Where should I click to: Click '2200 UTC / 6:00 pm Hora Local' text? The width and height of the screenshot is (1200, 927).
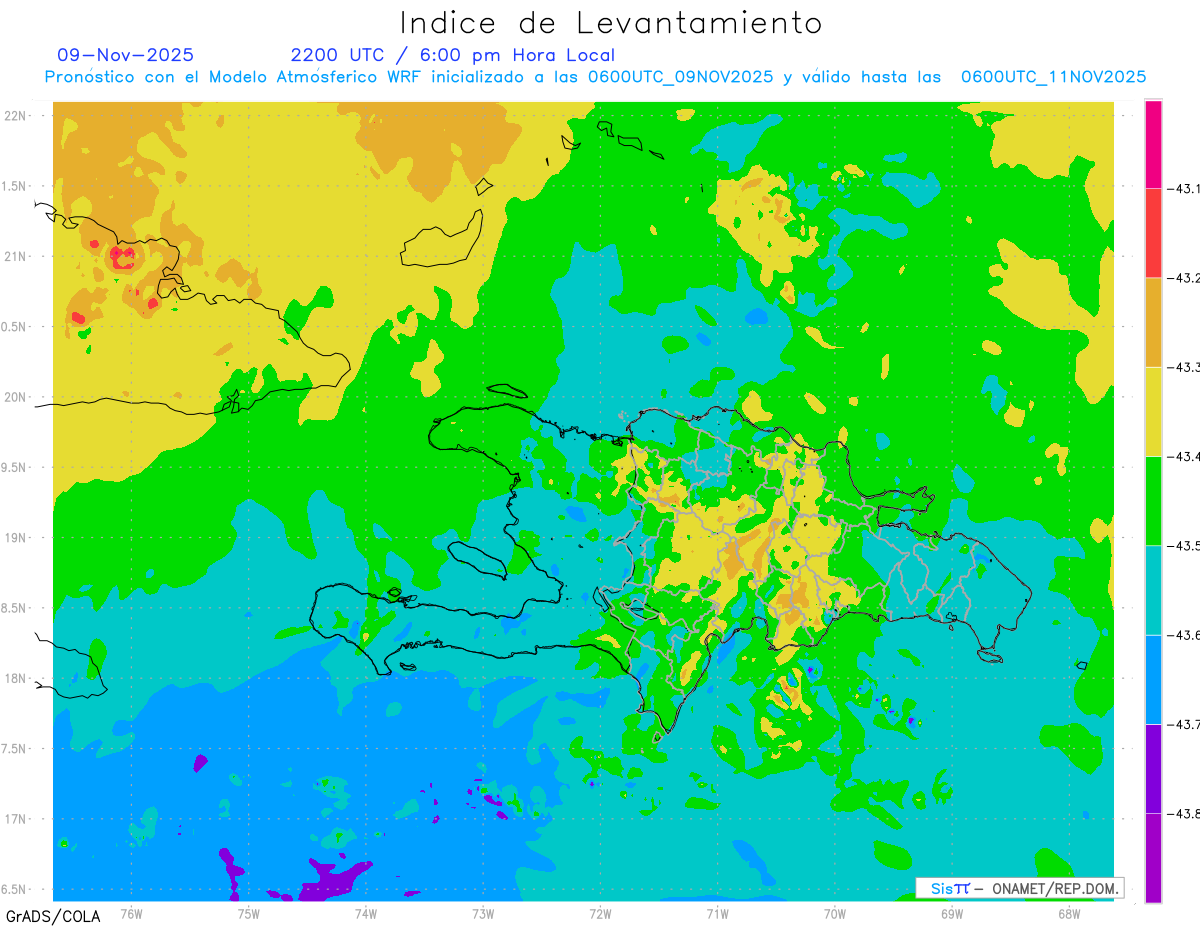452,56
